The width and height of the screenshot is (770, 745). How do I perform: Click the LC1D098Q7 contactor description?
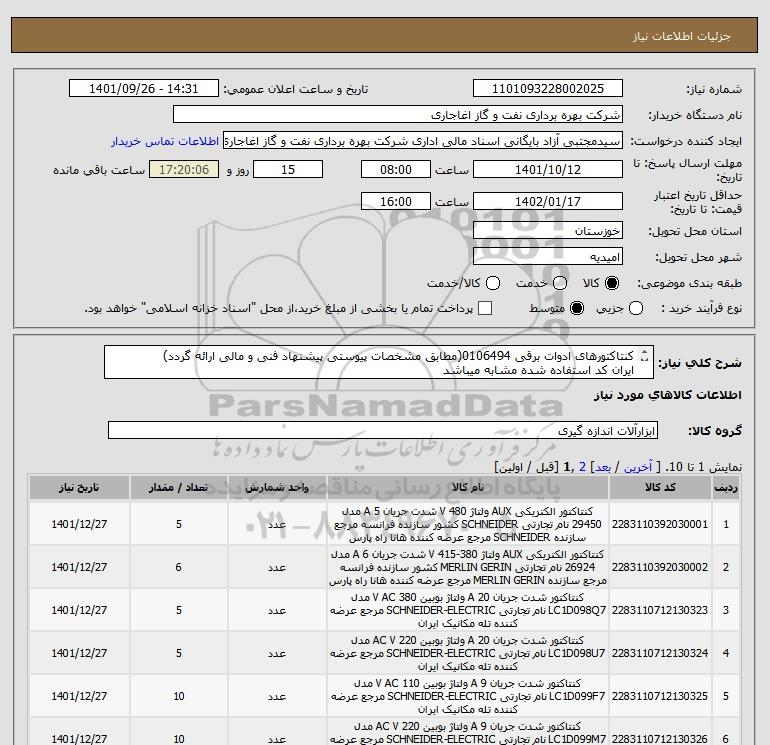click(x=468, y=610)
